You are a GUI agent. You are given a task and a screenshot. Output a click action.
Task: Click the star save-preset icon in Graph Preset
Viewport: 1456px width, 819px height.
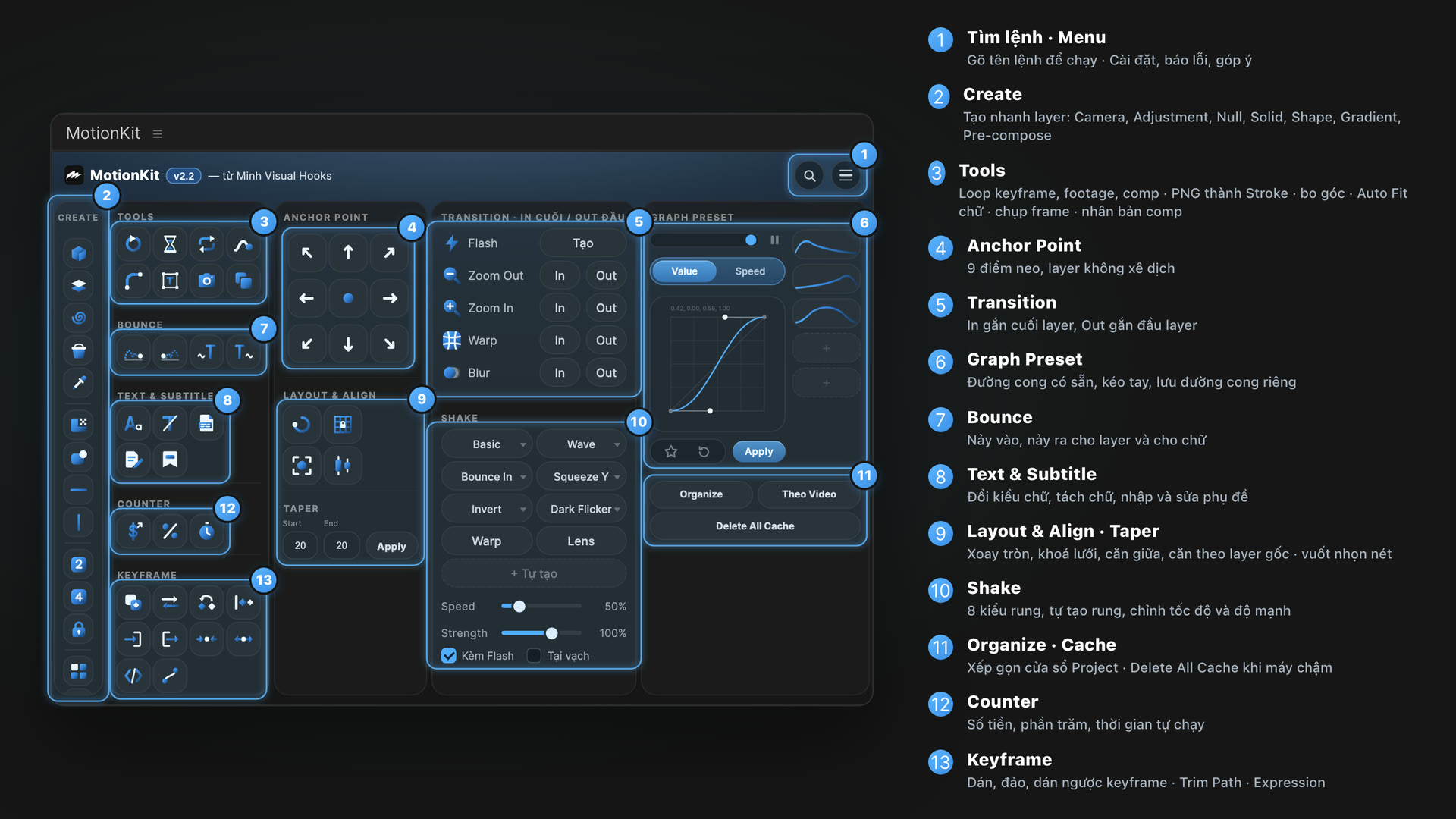(x=671, y=451)
